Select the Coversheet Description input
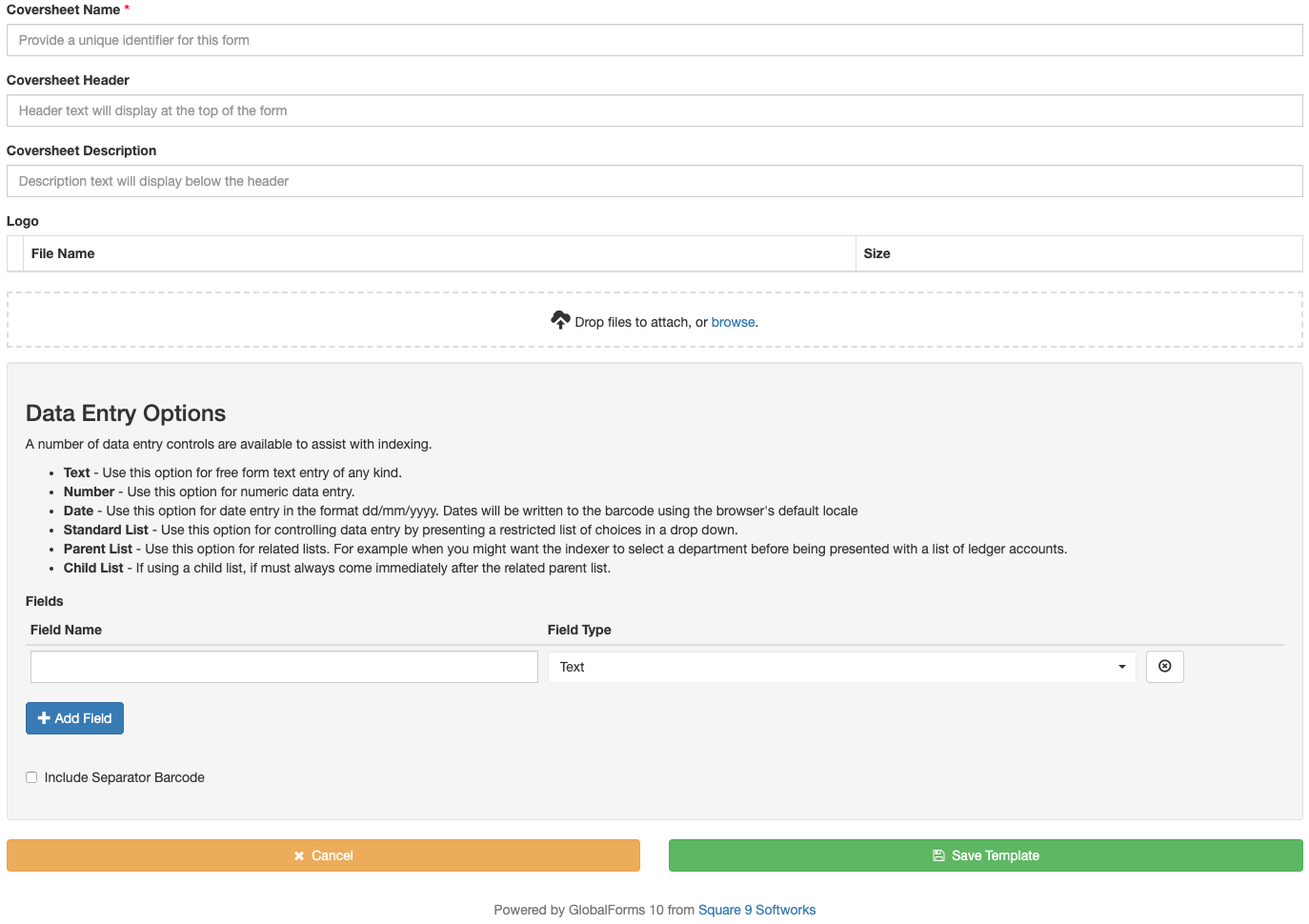Viewport: 1309px width, 924px height. click(654, 181)
